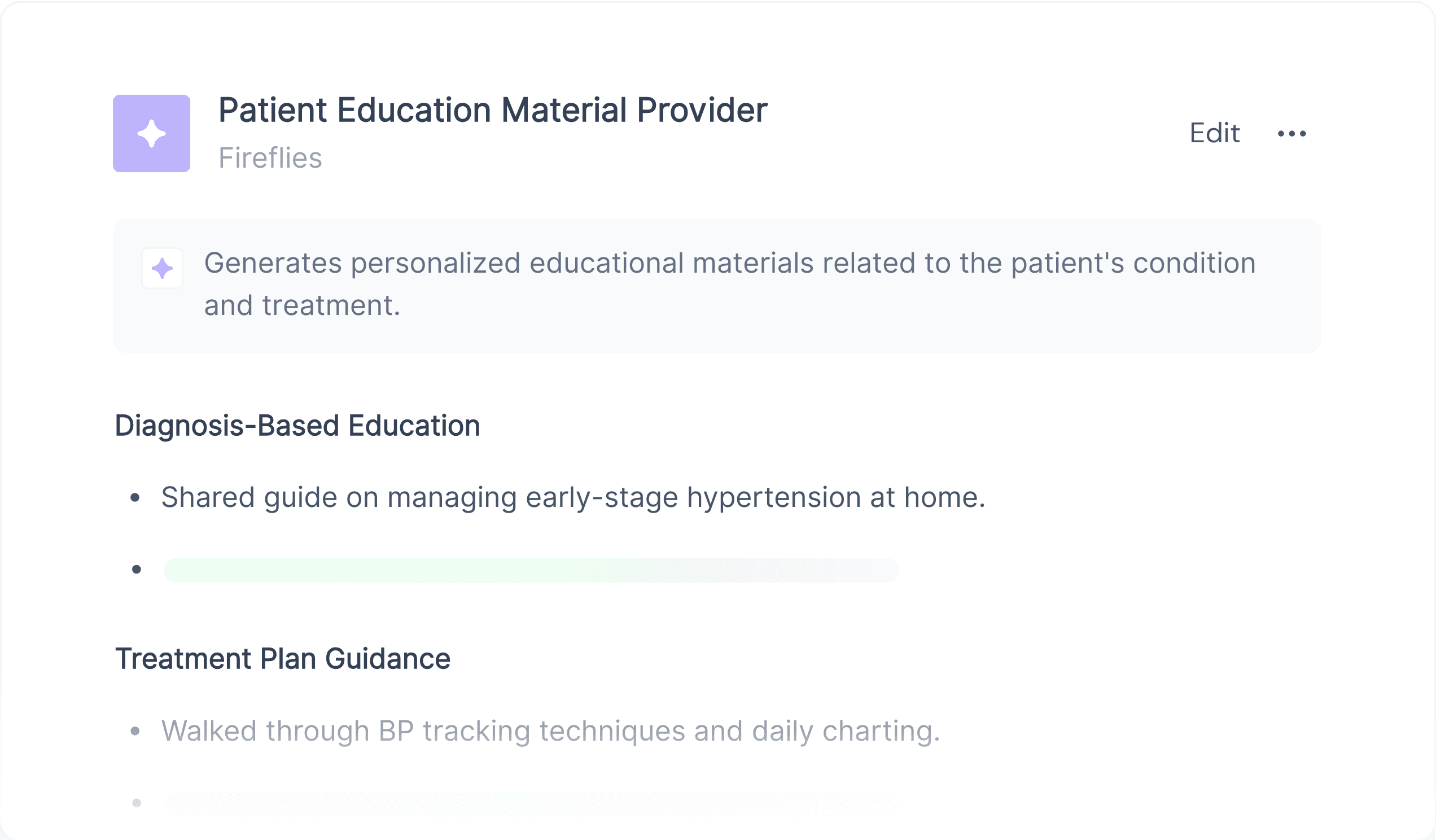Click the word 'Provider' in the title

coord(702,110)
